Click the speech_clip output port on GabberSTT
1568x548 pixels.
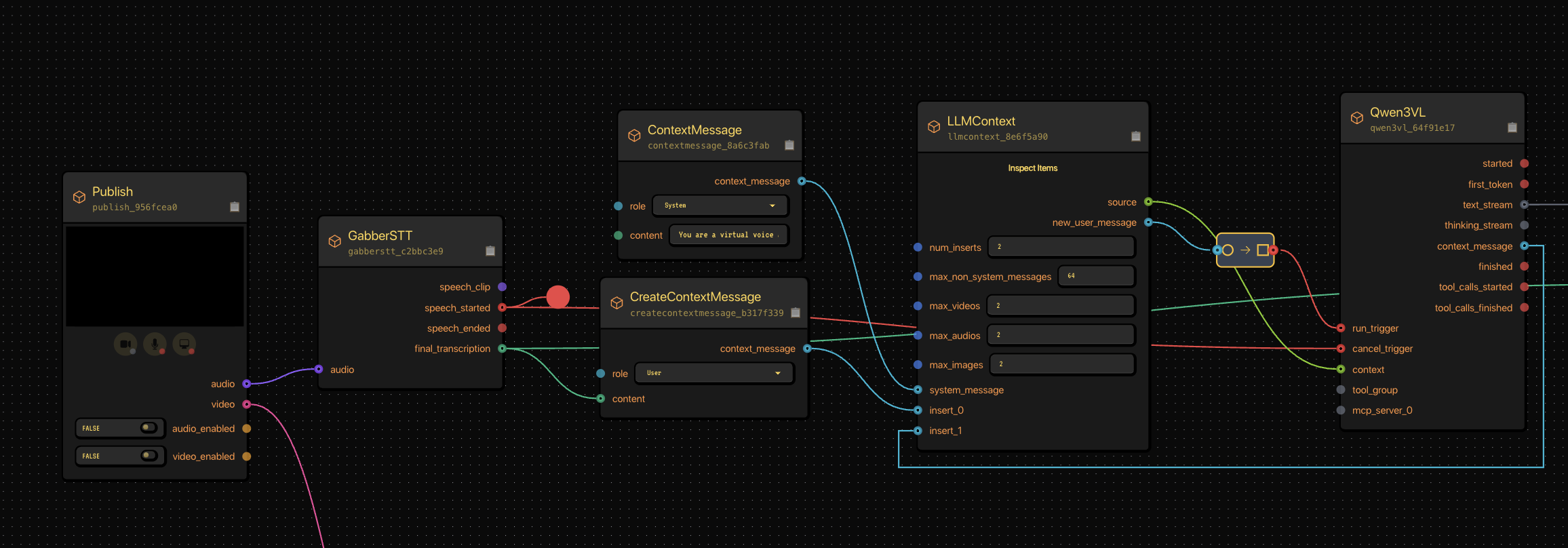pos(502,287)
